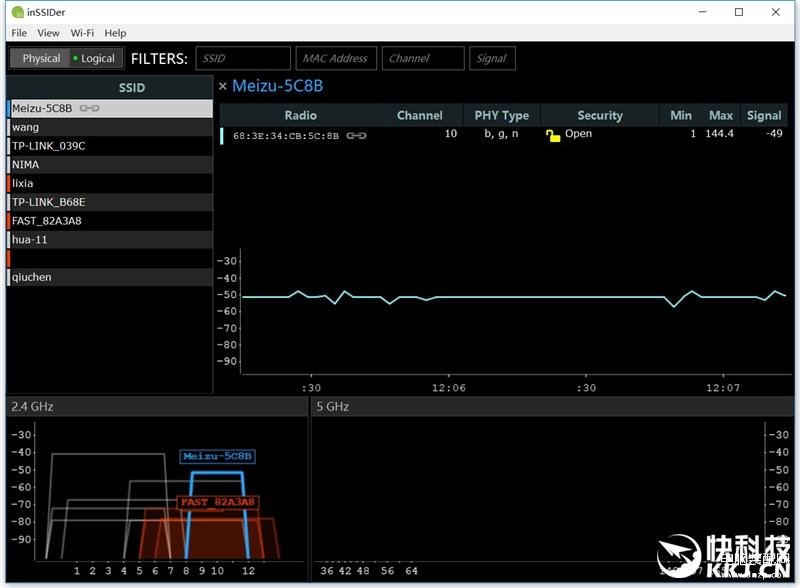Click the inSSIDer app icon in title bar
This screenshot has width=800, height=588.
[17, 12]
